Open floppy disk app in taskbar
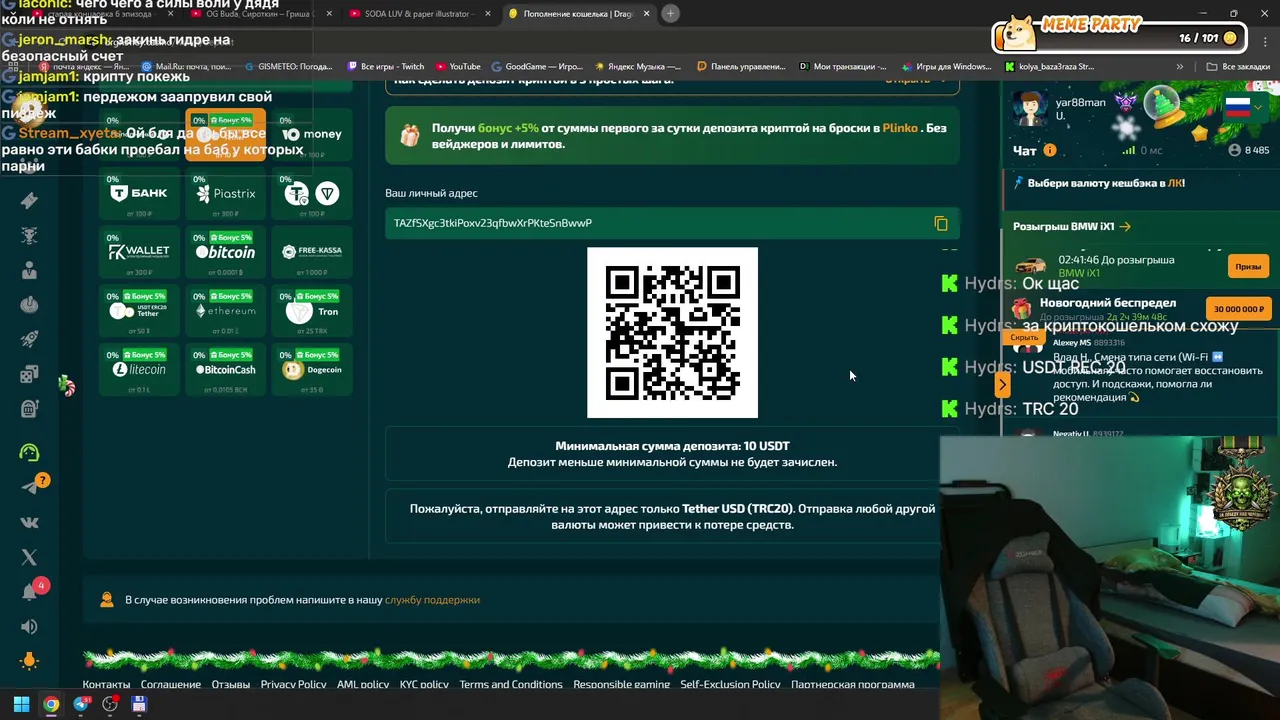This screenshot has width=1280, height=720. [x=139, y=704]
